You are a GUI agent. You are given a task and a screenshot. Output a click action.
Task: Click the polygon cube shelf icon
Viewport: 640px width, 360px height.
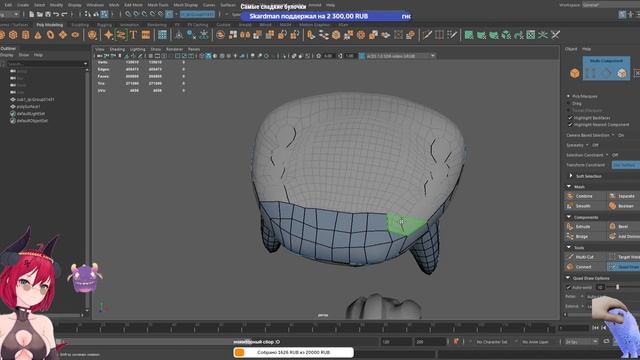tap(13, 35)
